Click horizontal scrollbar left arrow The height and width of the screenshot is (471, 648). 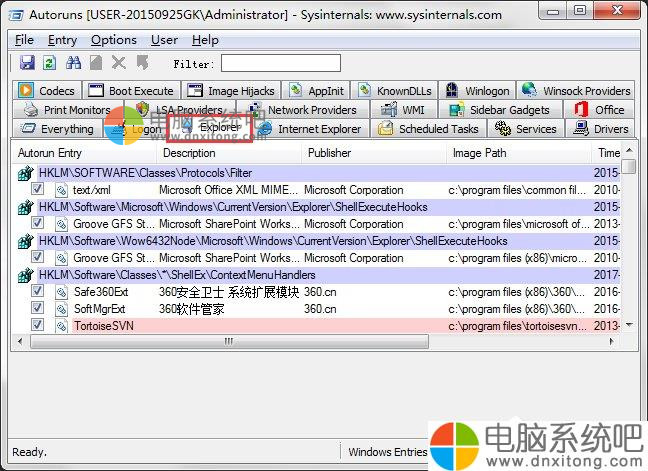[x=20, y=341]
